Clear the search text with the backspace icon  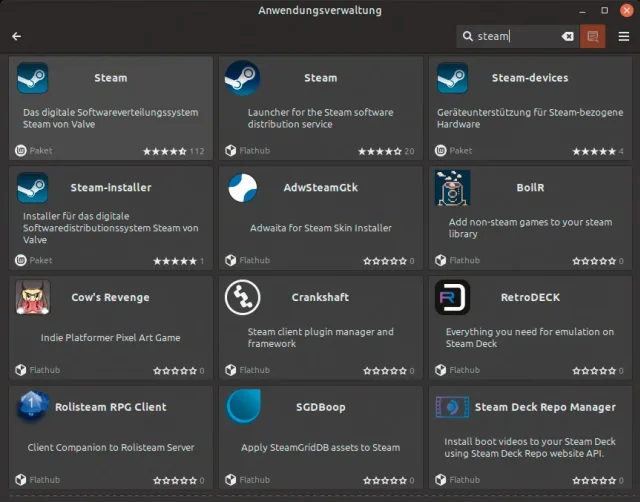click(x=568, y=36)
